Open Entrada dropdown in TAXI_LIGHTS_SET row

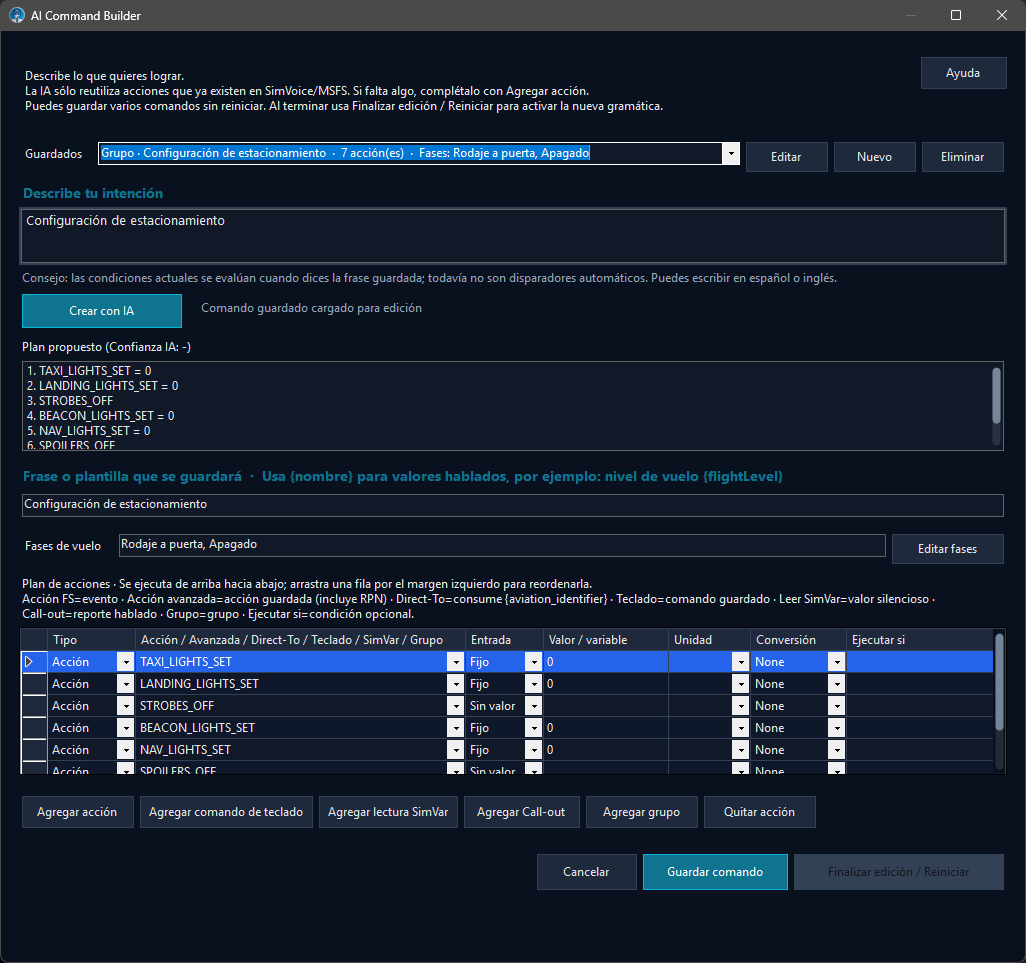pyautogui.click(x=534, y=662)
